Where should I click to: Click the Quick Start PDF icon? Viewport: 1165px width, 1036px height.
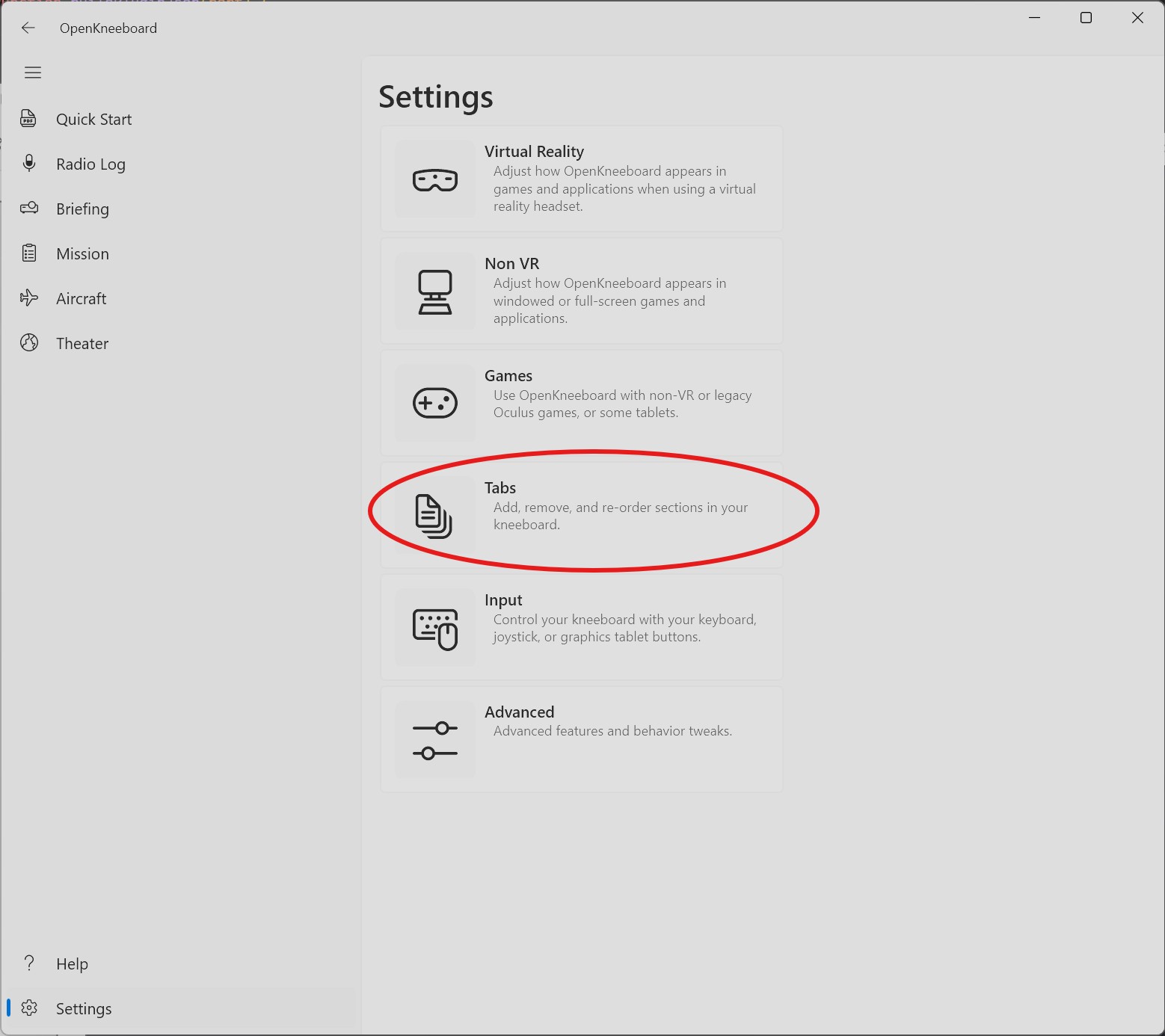28,119
